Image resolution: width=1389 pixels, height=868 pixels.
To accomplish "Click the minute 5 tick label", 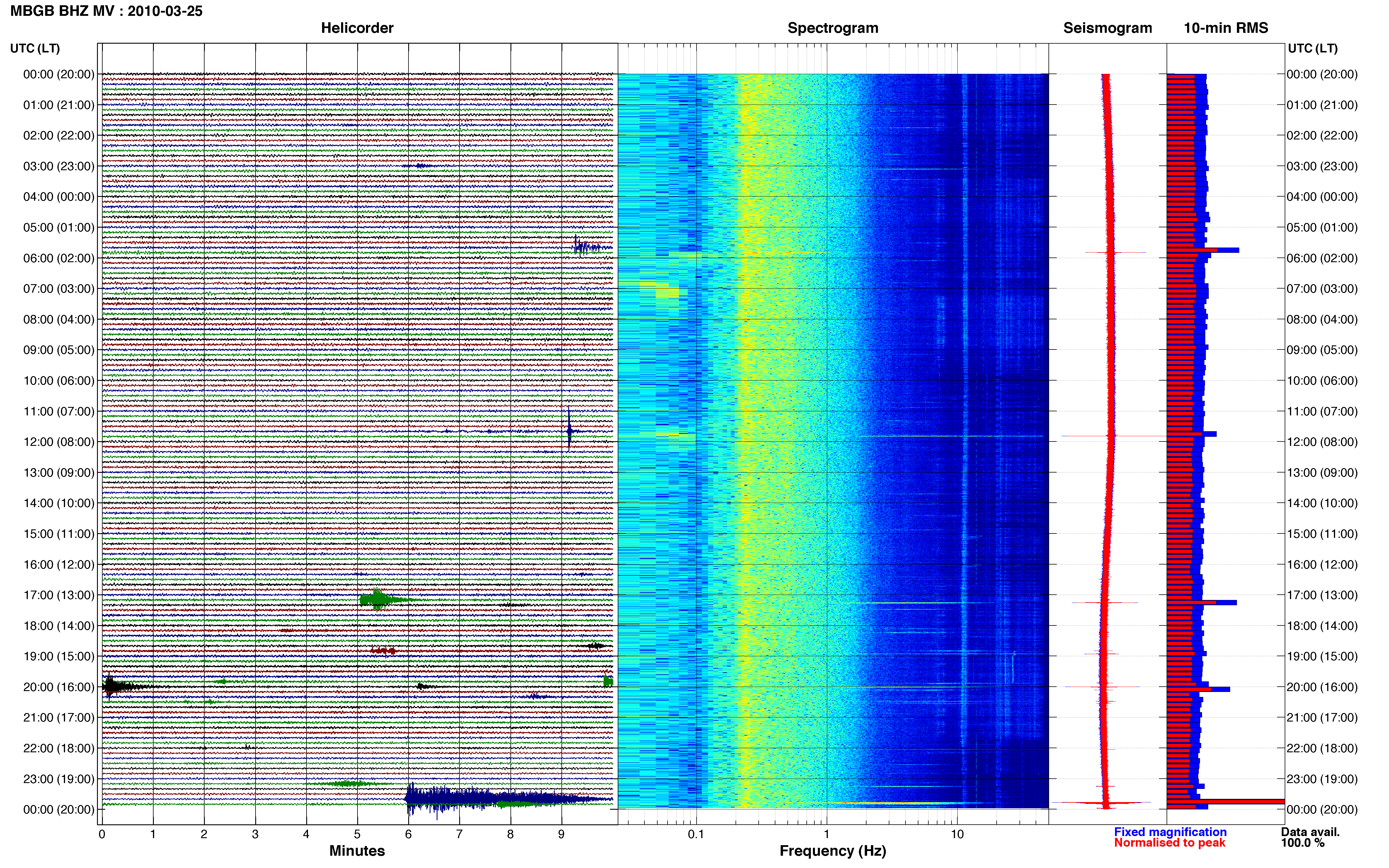I will 357,834.
